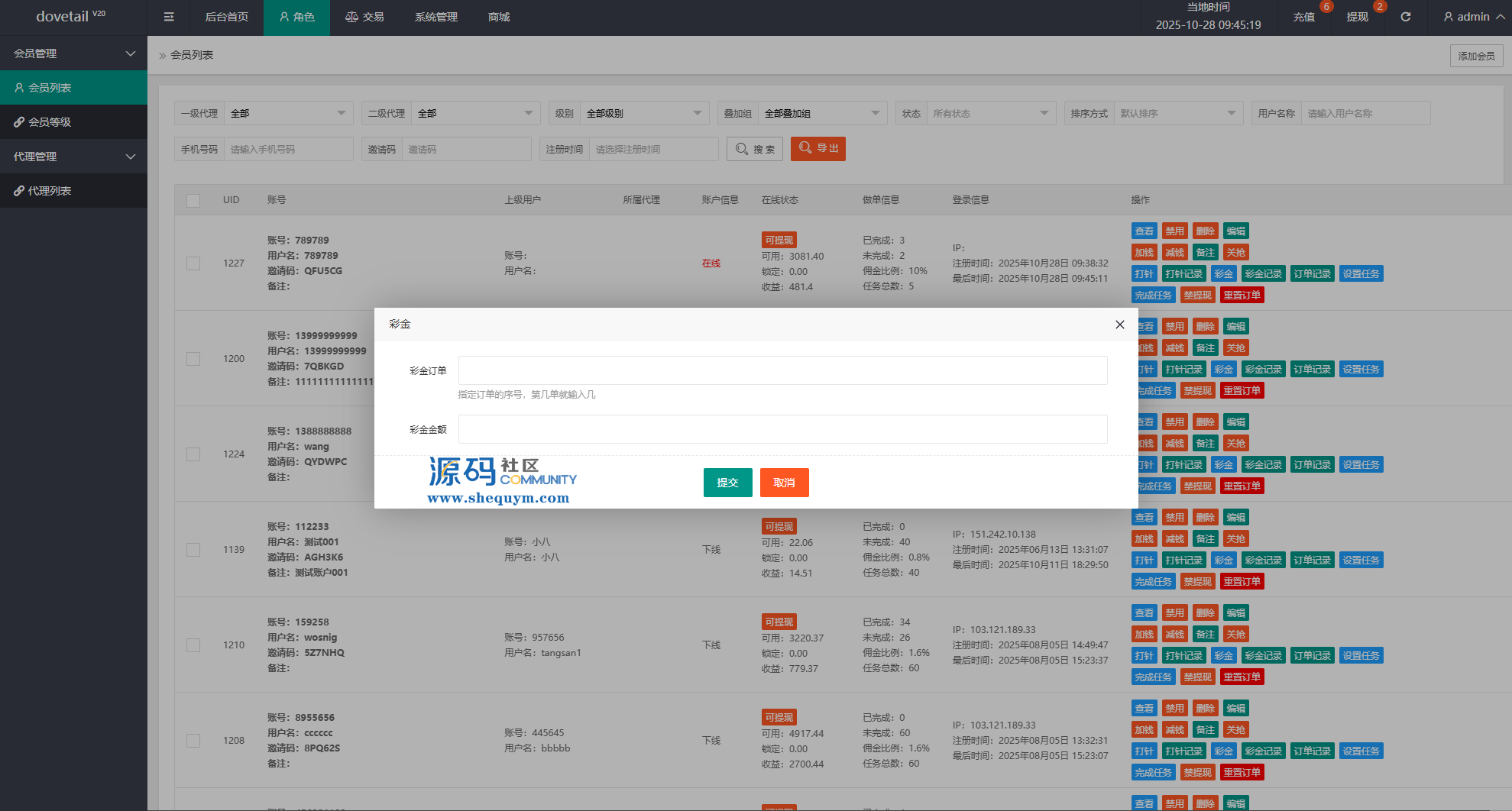This screenshot has width=1512, height=811.
Task: Click the refresh icon in top bar
Action: click(1405, 17)
